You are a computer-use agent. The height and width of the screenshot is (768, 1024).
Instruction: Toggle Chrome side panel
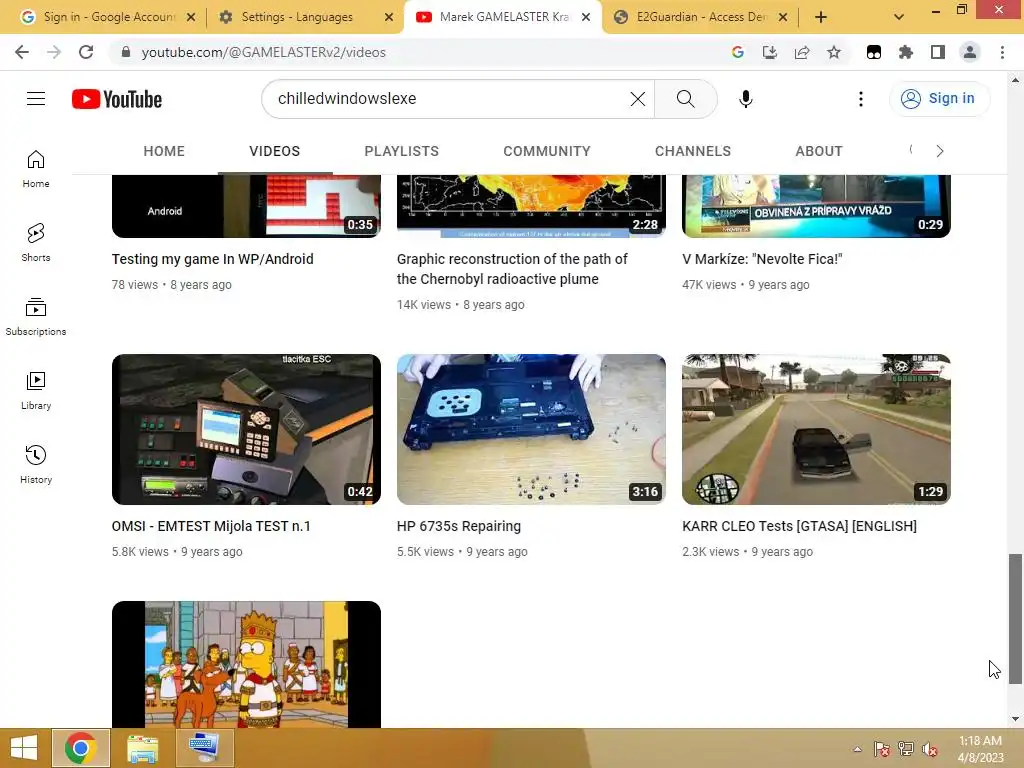938,52
